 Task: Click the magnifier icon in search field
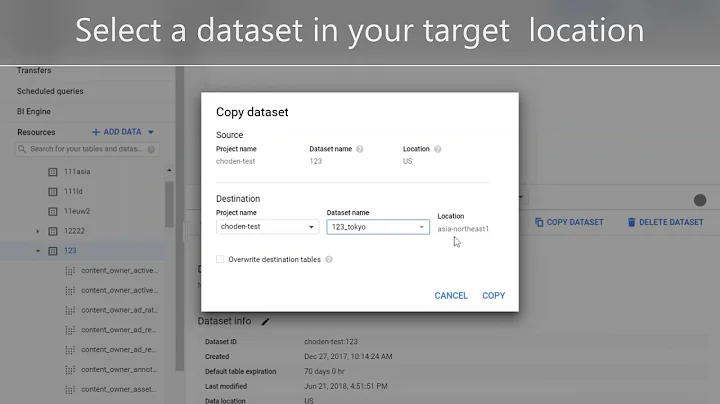pyautogui.click(x=22, y=149)
